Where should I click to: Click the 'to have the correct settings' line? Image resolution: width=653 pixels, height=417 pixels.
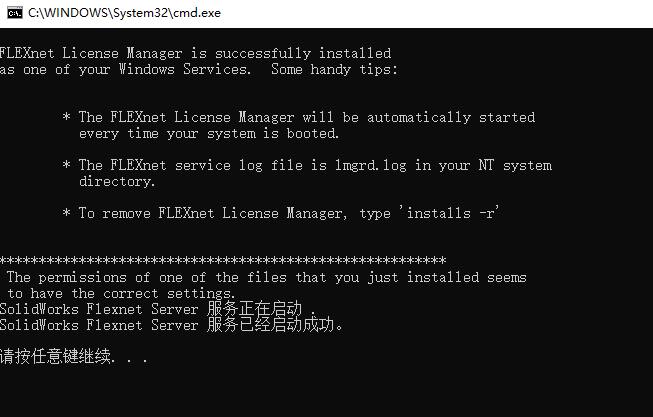click(x=121, y=293)
